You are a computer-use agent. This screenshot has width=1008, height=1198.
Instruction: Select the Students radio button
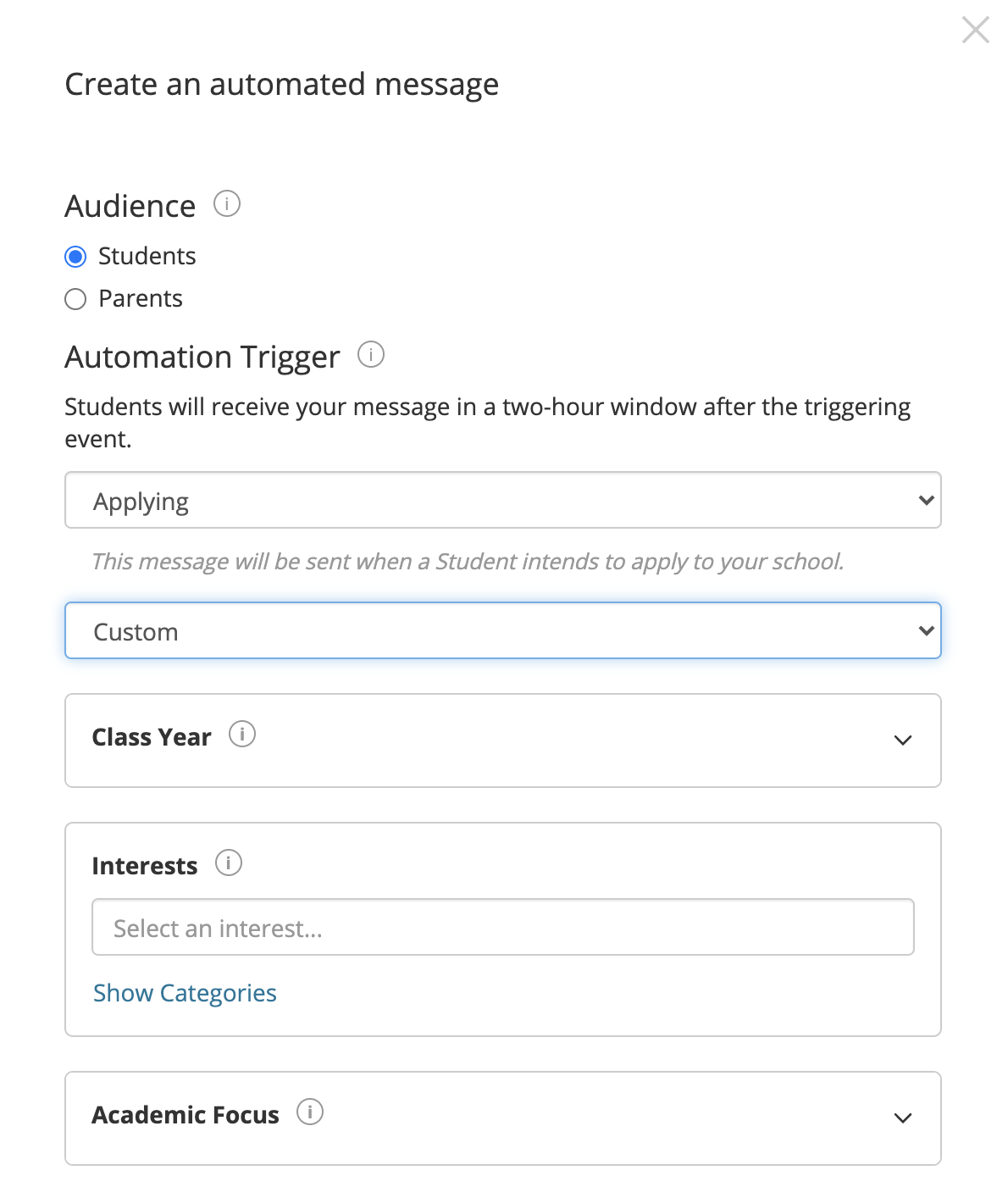(x=75, y=257)
